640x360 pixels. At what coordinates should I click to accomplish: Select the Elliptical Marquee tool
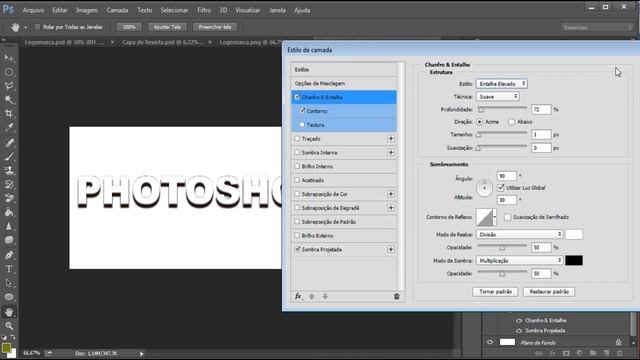(9, 72)
